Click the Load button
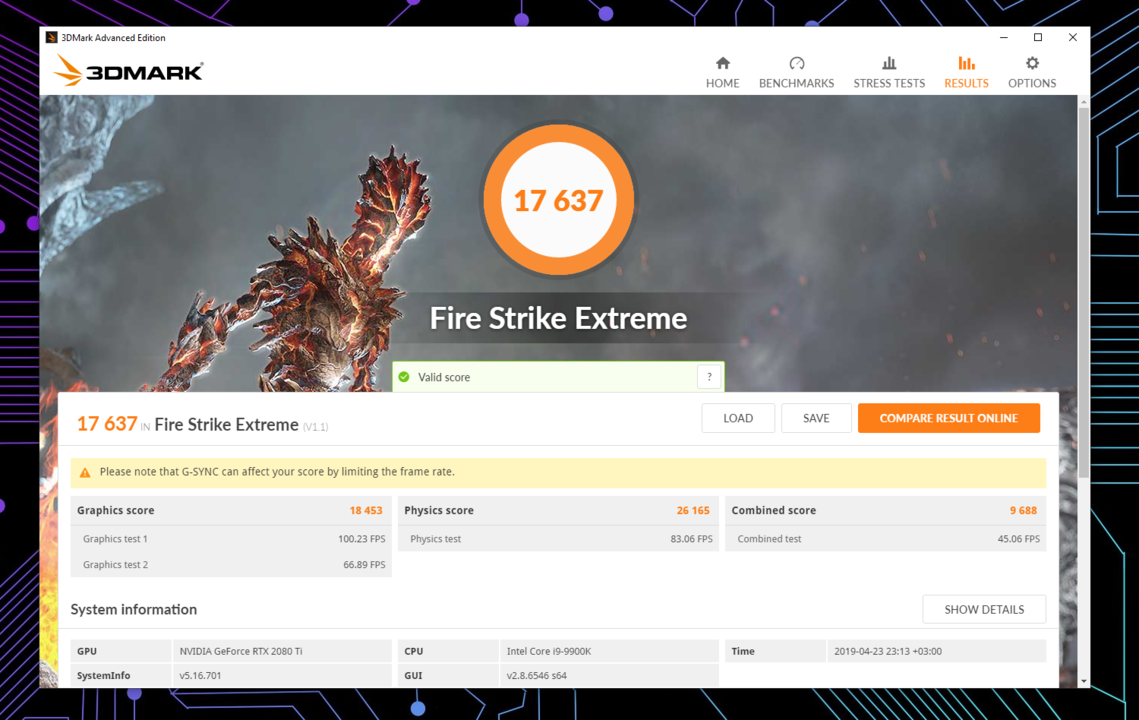Viewport: 1139px width, 720px height. [x=737, y=418]
